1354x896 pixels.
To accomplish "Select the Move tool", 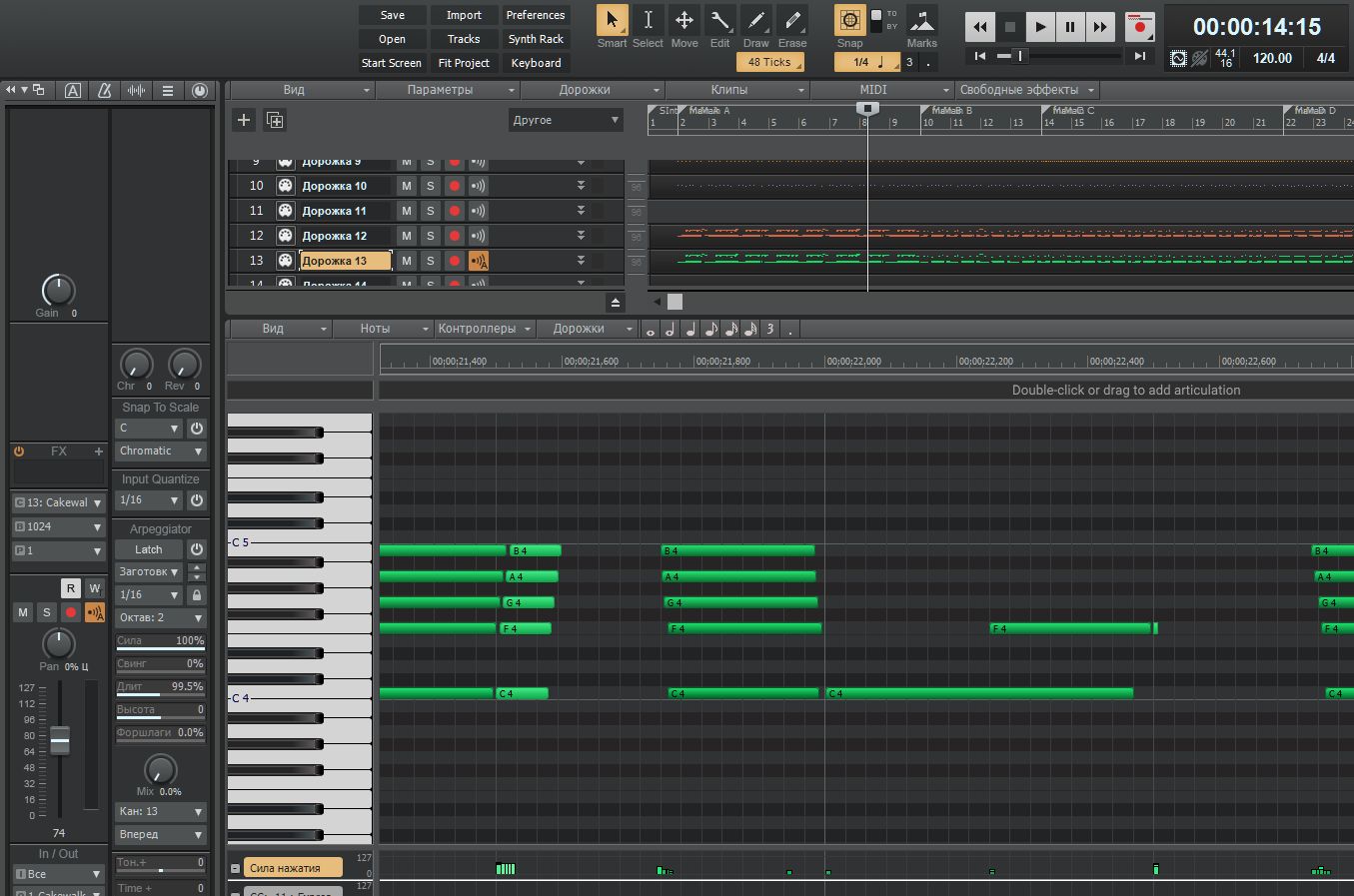I will pyautogui.click(x=683, y=21).
